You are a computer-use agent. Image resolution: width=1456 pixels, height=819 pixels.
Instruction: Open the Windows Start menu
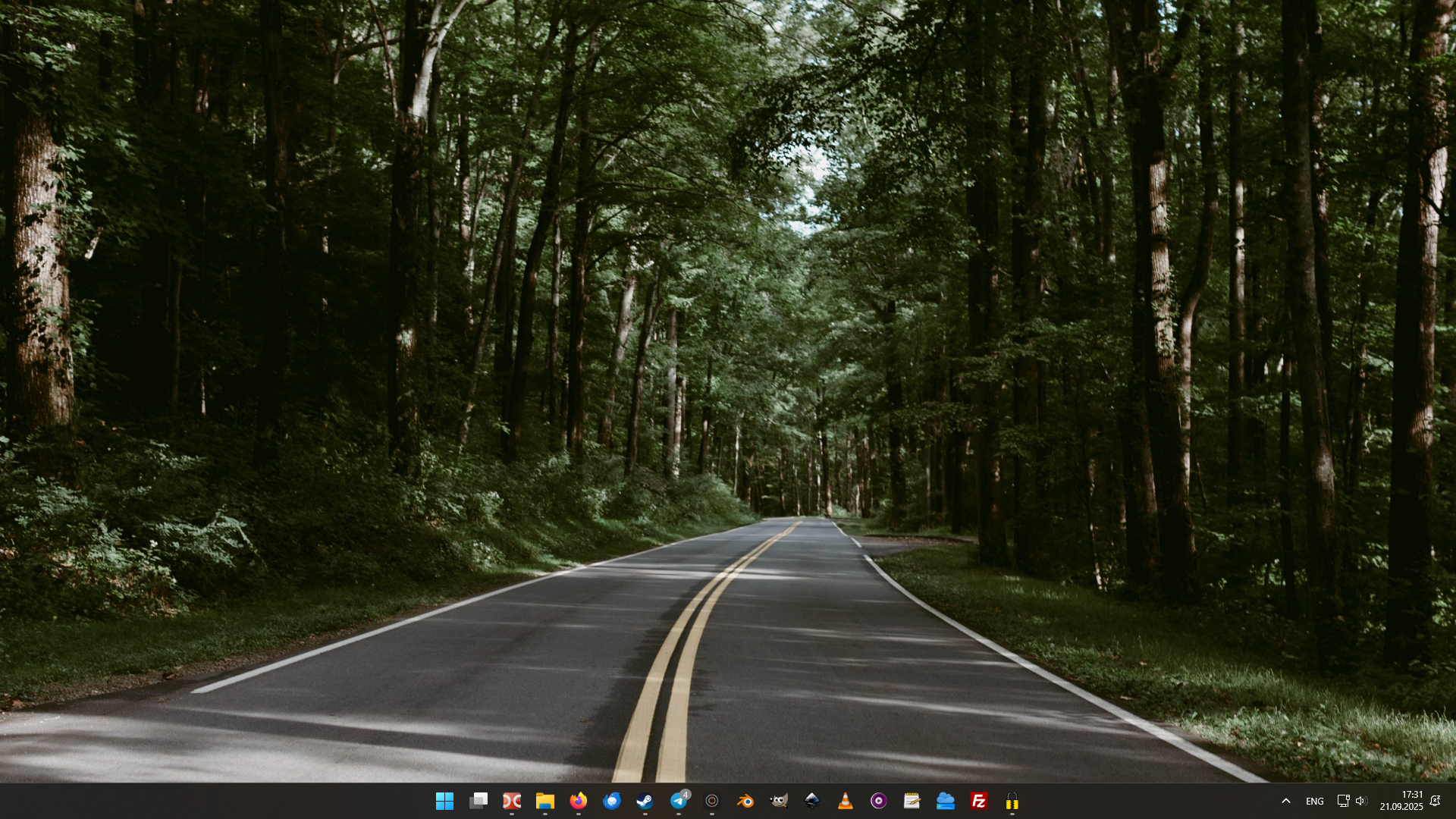click(x=445, y=801)
